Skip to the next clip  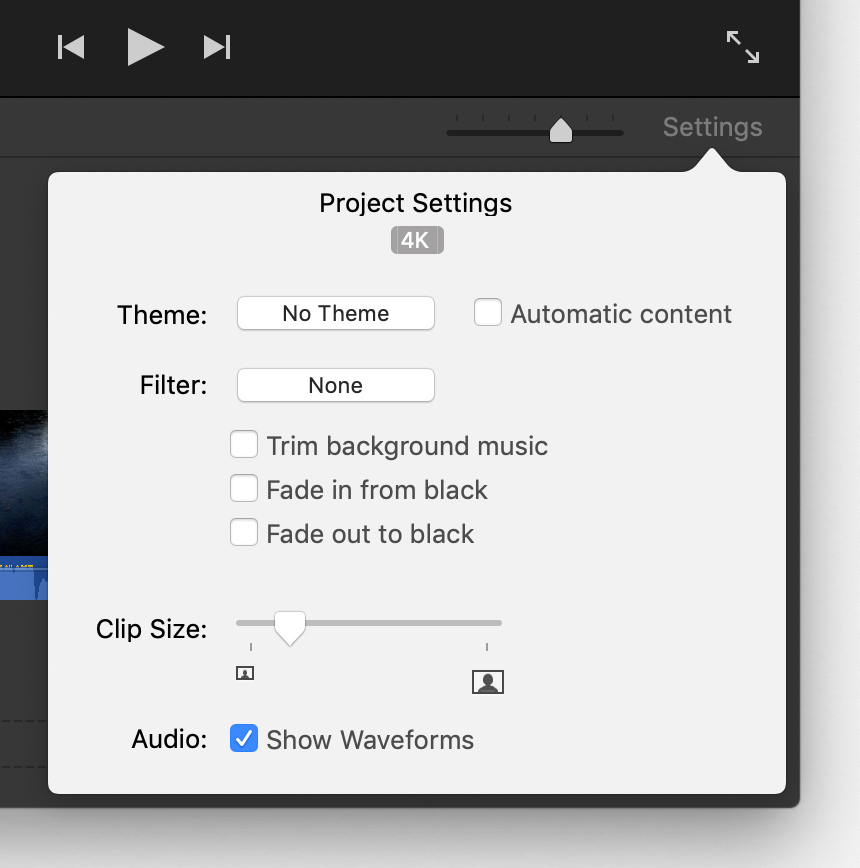[217, 47]
